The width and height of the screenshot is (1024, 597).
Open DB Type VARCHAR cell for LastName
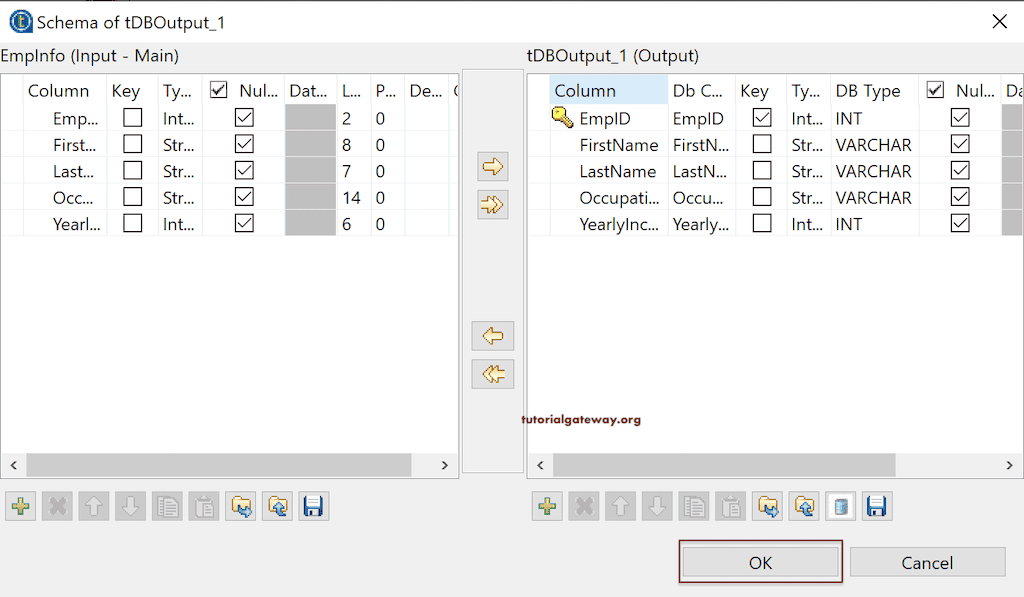click(874, 171)
